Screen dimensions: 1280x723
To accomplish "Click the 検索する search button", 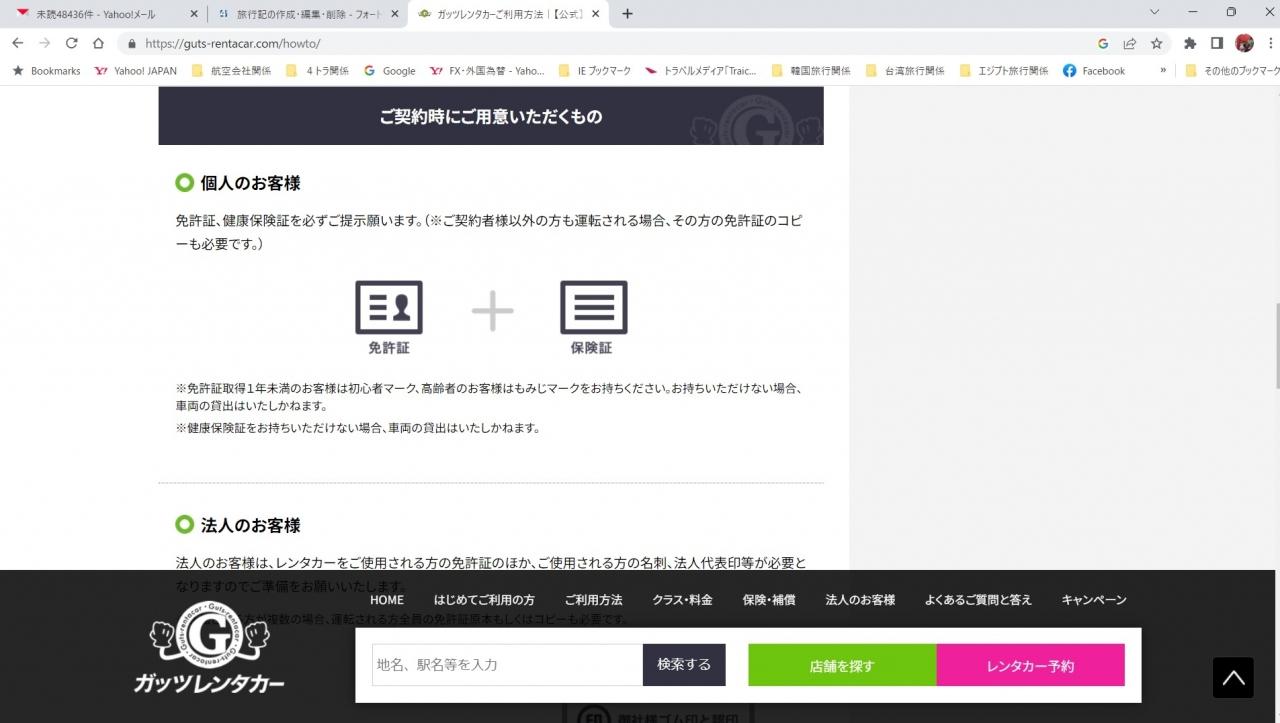I will point(684,664).
